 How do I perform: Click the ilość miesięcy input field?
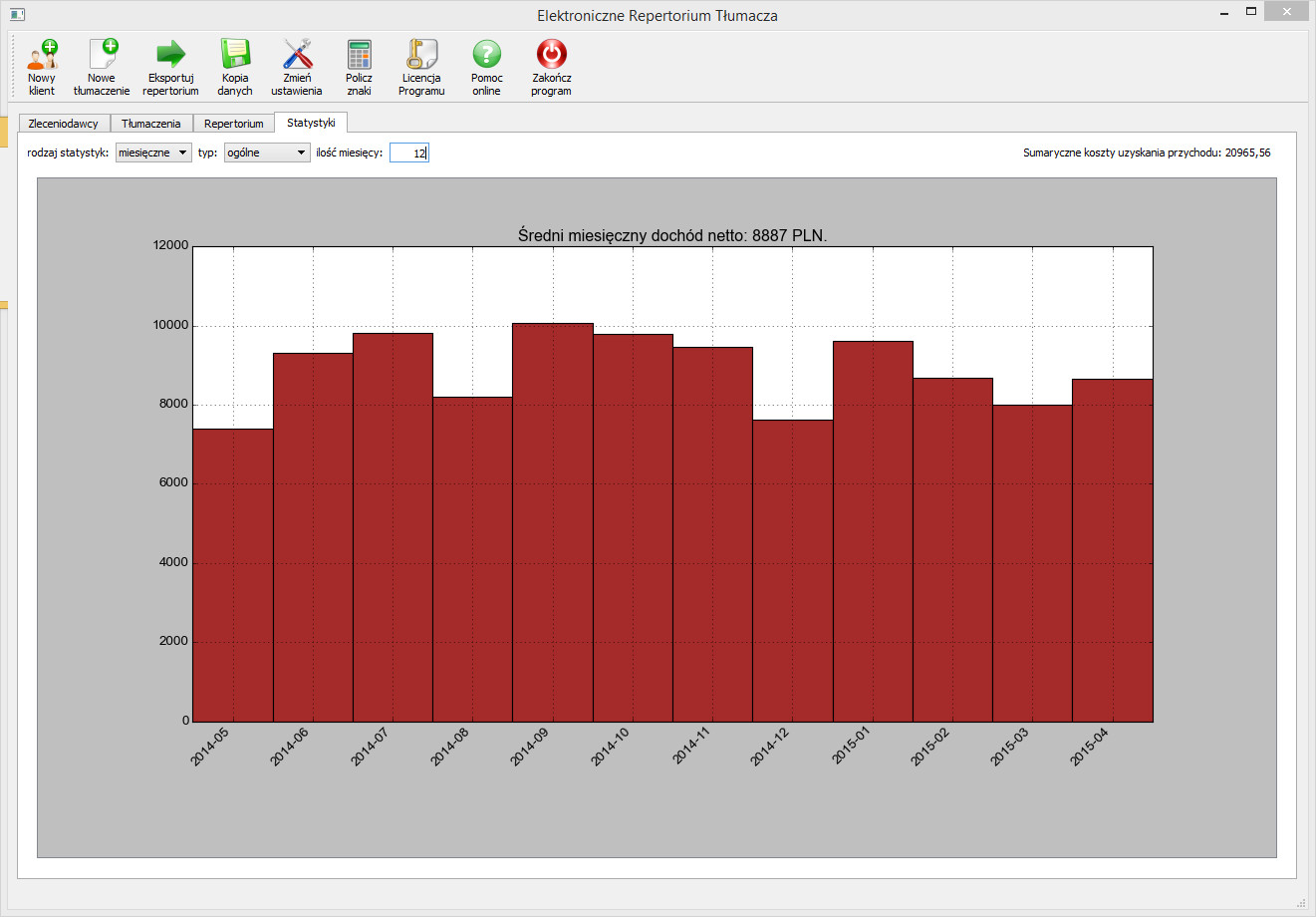(409, 153)
